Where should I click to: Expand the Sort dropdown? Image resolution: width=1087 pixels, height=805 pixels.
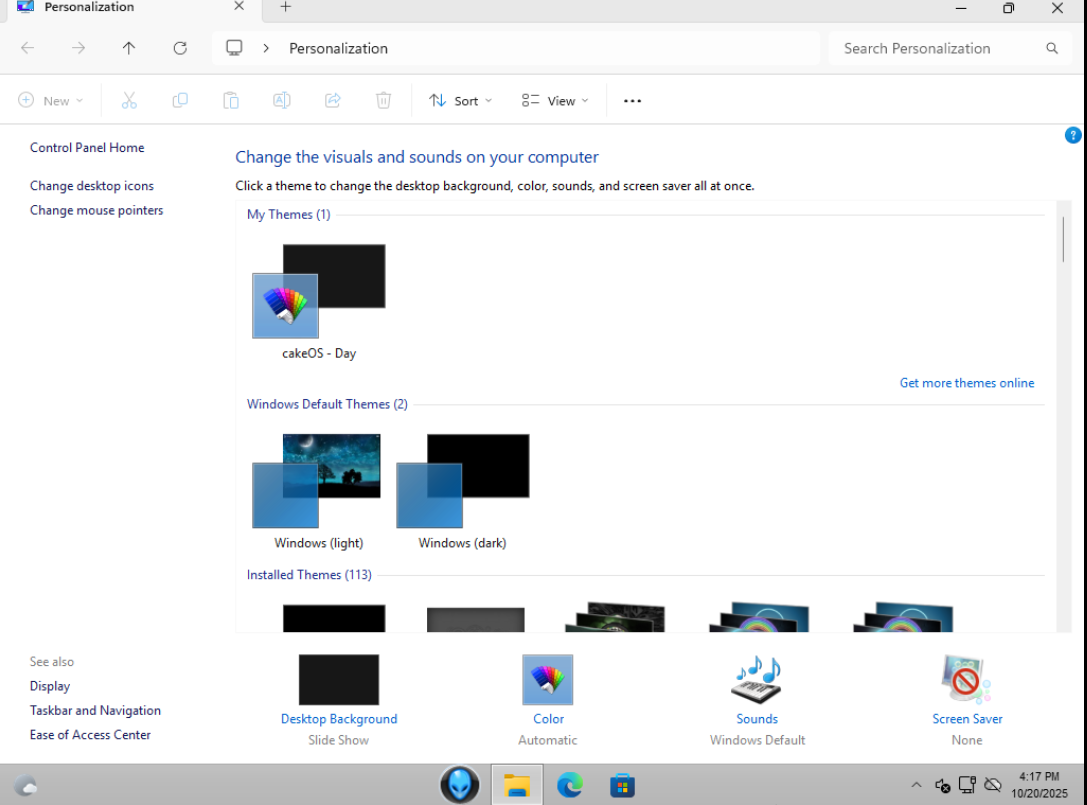461,101
